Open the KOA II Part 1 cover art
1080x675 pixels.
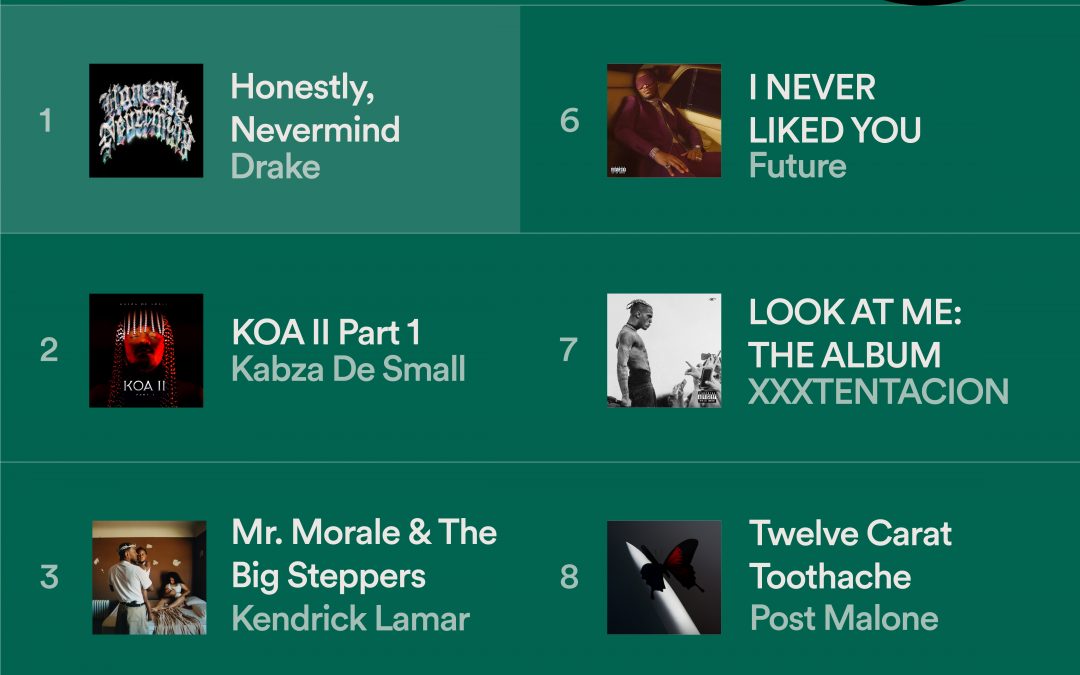[x=146, y=351]
